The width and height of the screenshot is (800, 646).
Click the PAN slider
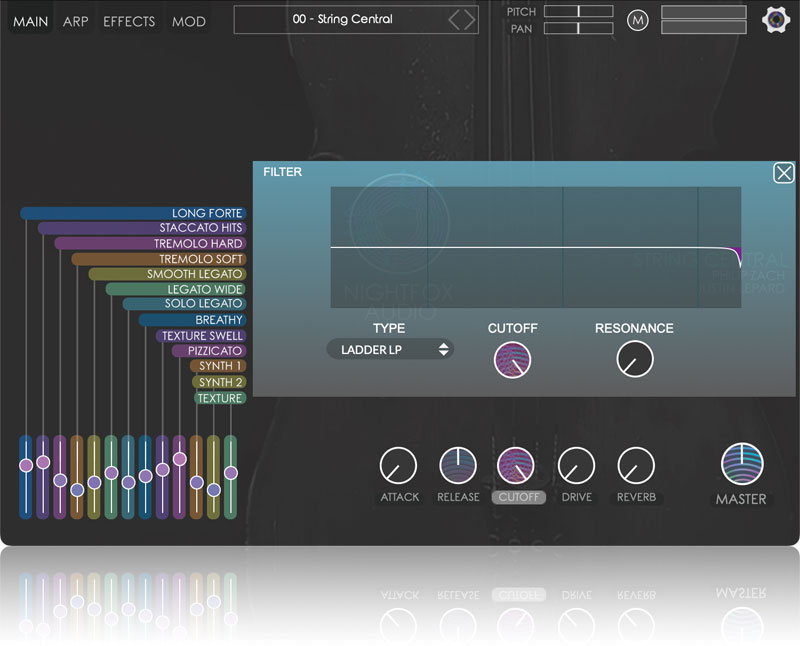point(579,29)
